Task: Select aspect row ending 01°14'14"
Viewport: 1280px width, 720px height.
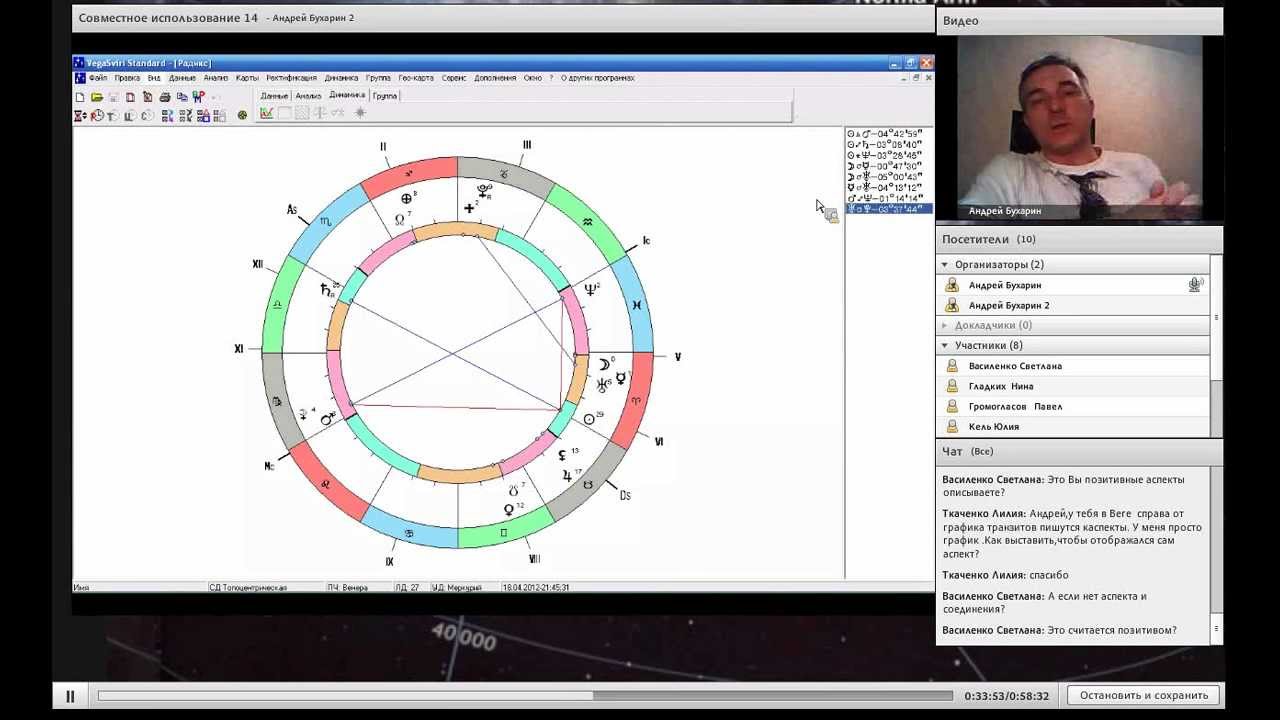Action: tap(888, 198)
